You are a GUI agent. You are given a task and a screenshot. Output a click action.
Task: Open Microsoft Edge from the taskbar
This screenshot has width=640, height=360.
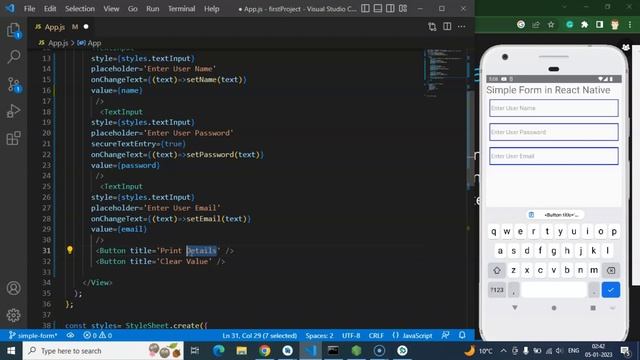pyautogui.click(x=218, y=351)
